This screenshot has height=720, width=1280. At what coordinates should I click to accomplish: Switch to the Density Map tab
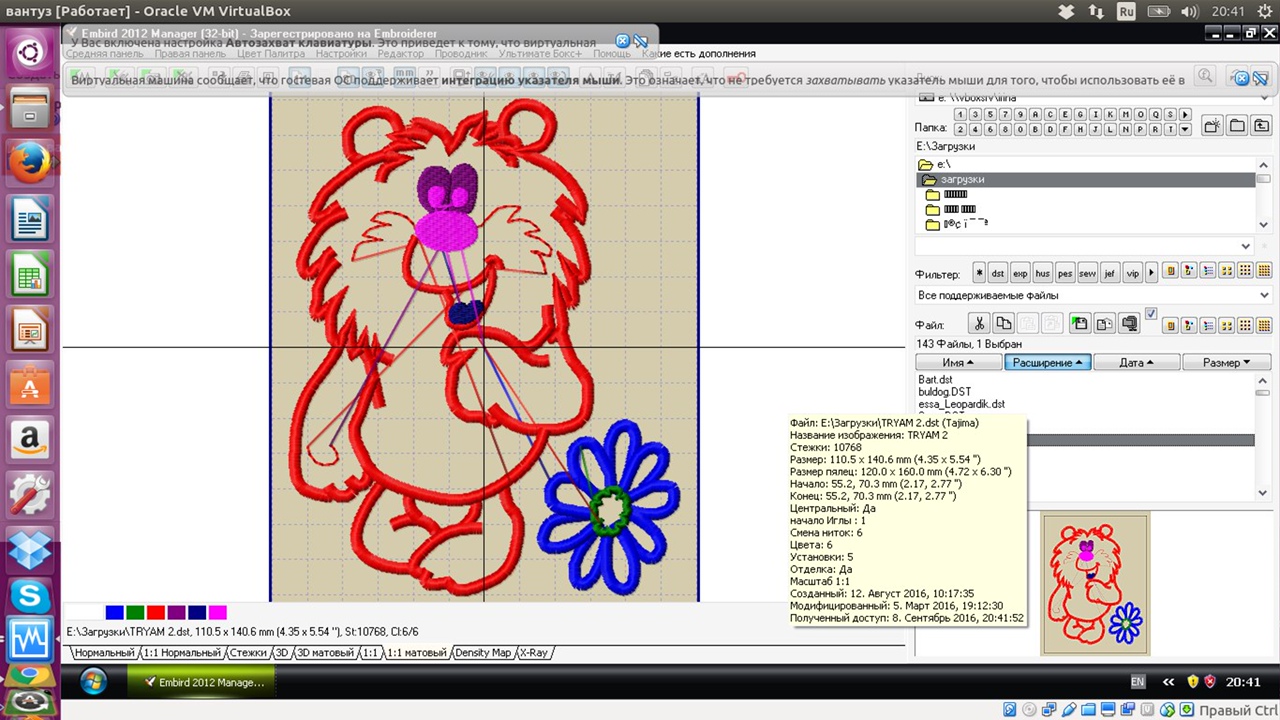(483, 653)
